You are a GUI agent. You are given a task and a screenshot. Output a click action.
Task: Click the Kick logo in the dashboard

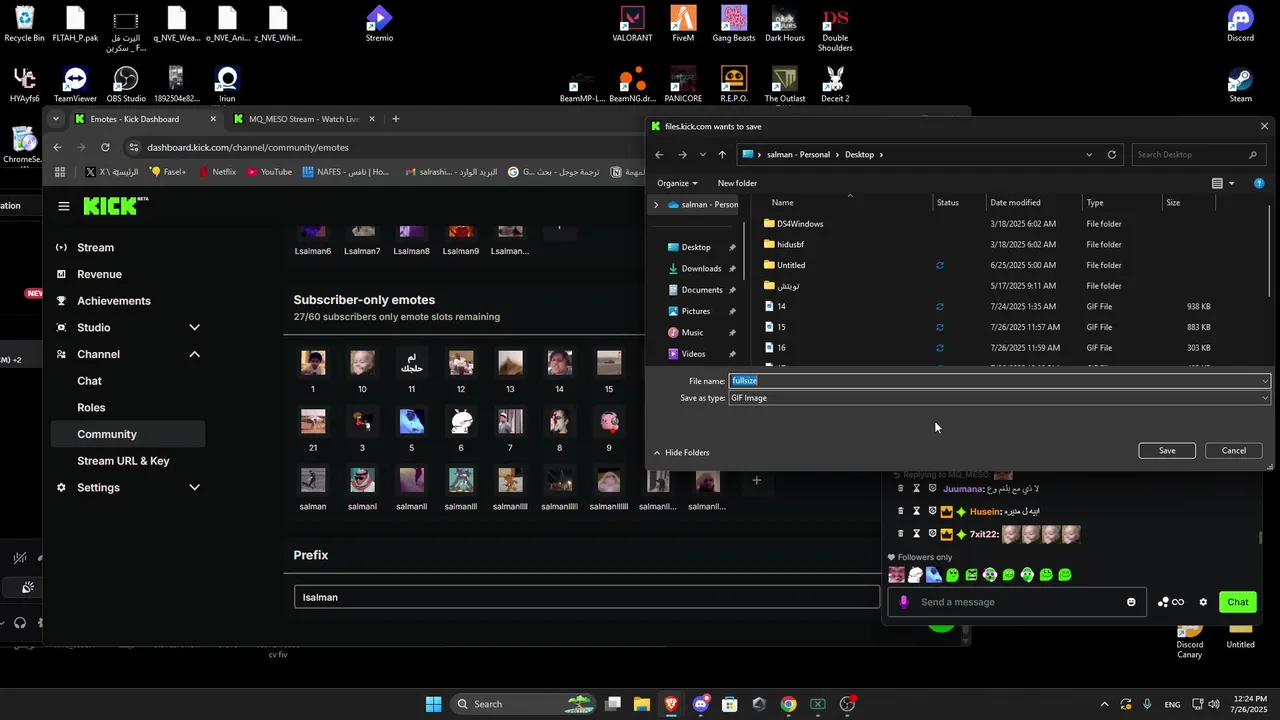pos(115,206)
